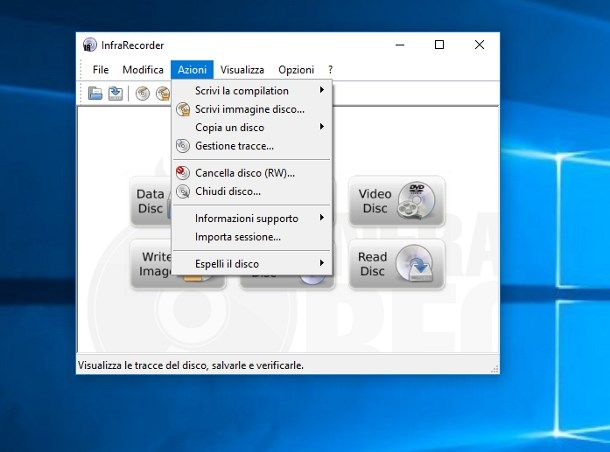
Task: Expand the Scrivi la compilation submenu
Action: click(x=252, y=91)
